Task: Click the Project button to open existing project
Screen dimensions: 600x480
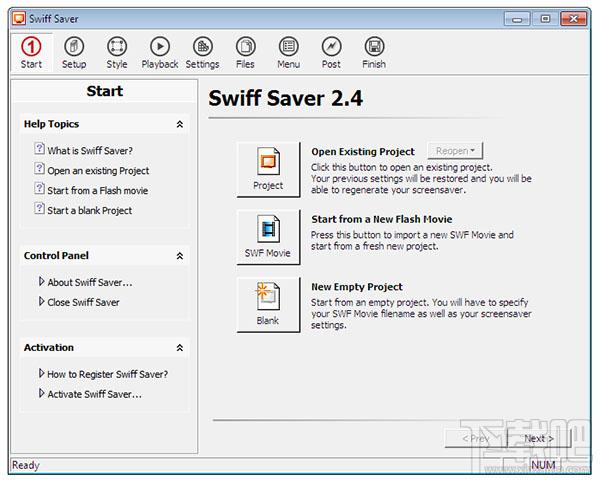Action: tap(268, 170)
